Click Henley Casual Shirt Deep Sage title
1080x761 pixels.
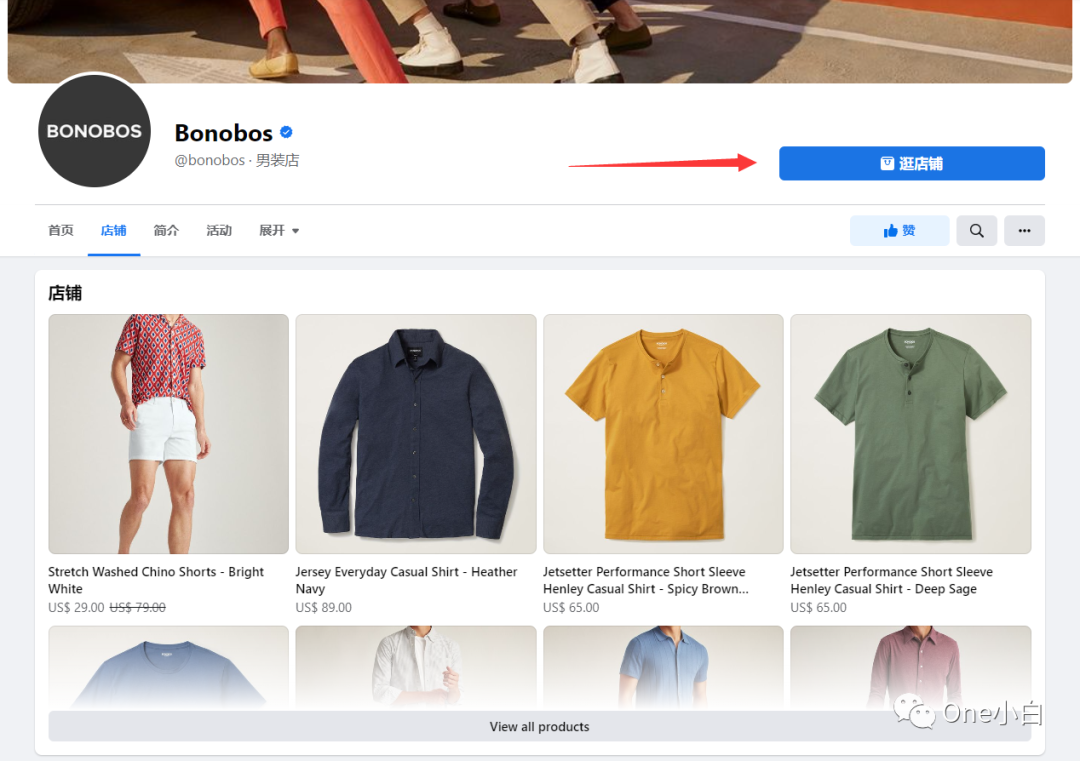click(891, 580)
